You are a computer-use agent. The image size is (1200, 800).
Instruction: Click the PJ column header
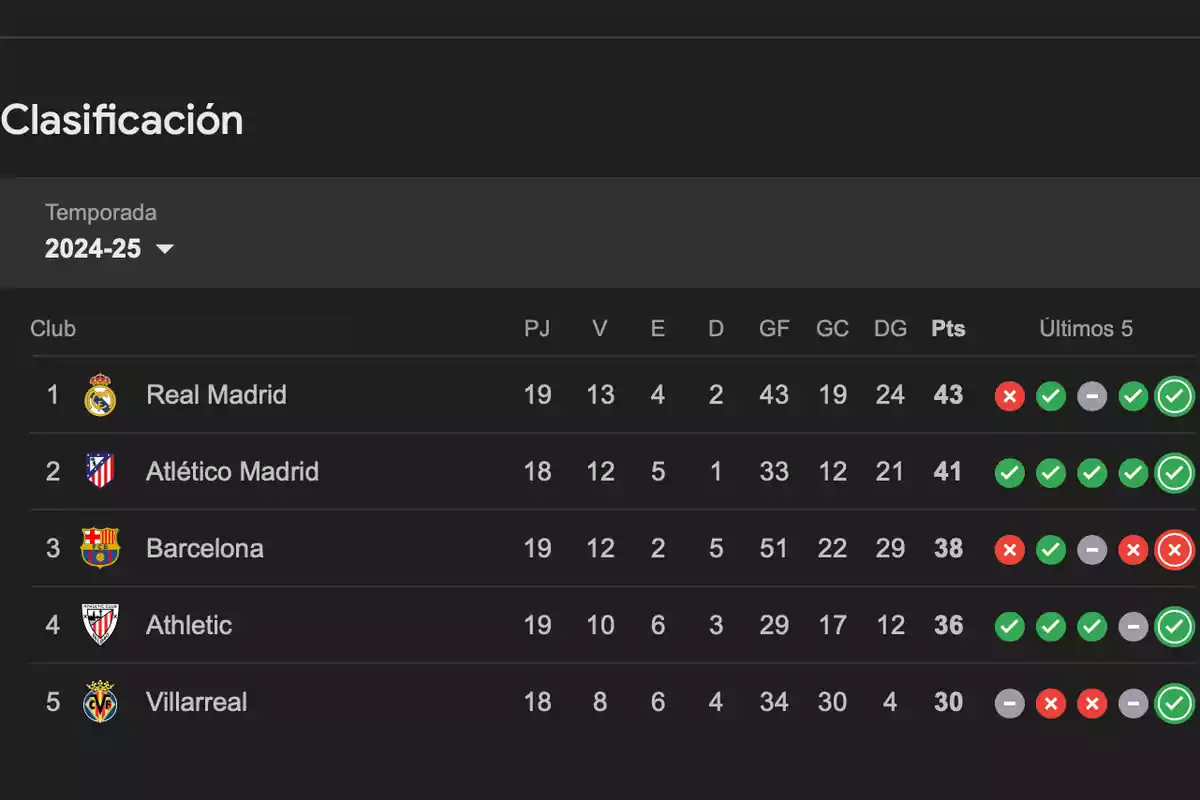[537, 329]
